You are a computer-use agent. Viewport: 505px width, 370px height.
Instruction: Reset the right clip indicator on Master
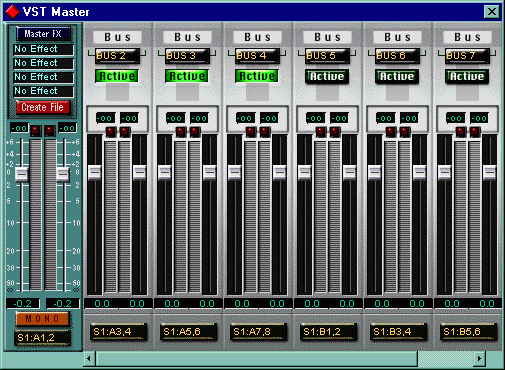50,130
